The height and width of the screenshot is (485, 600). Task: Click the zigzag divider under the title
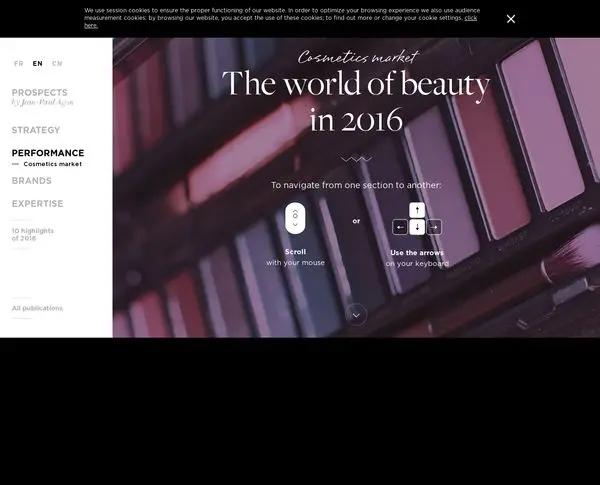point(356,159)
